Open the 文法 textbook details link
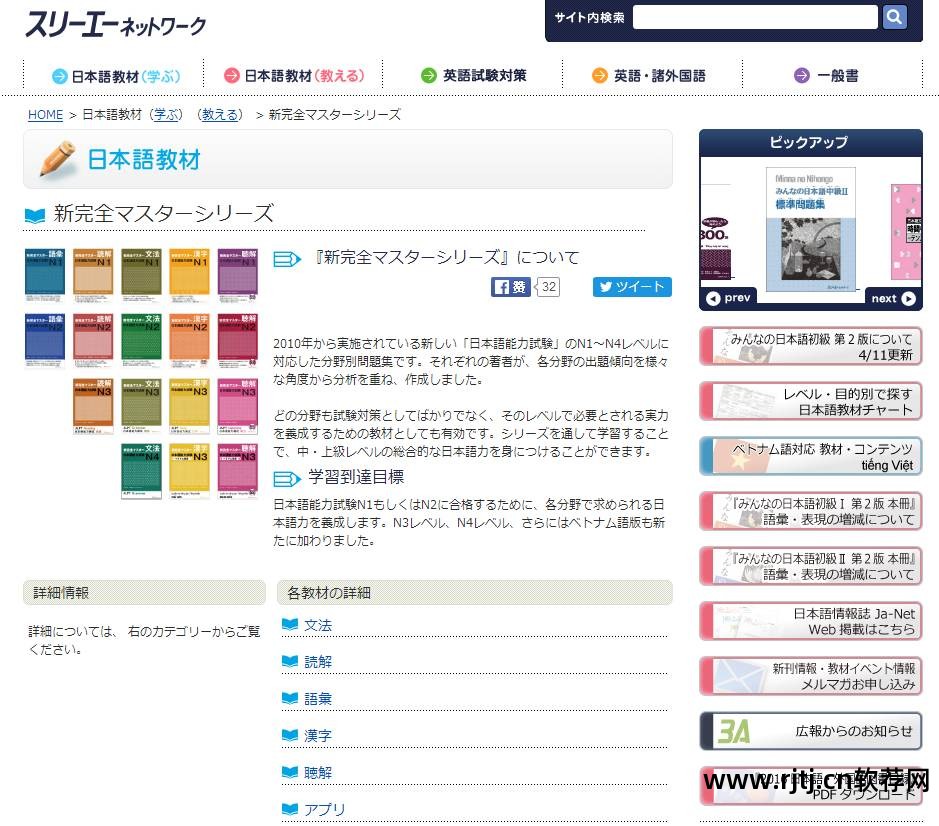The height and width of the screenshot is (826, 939). click(x=318, y=625)
